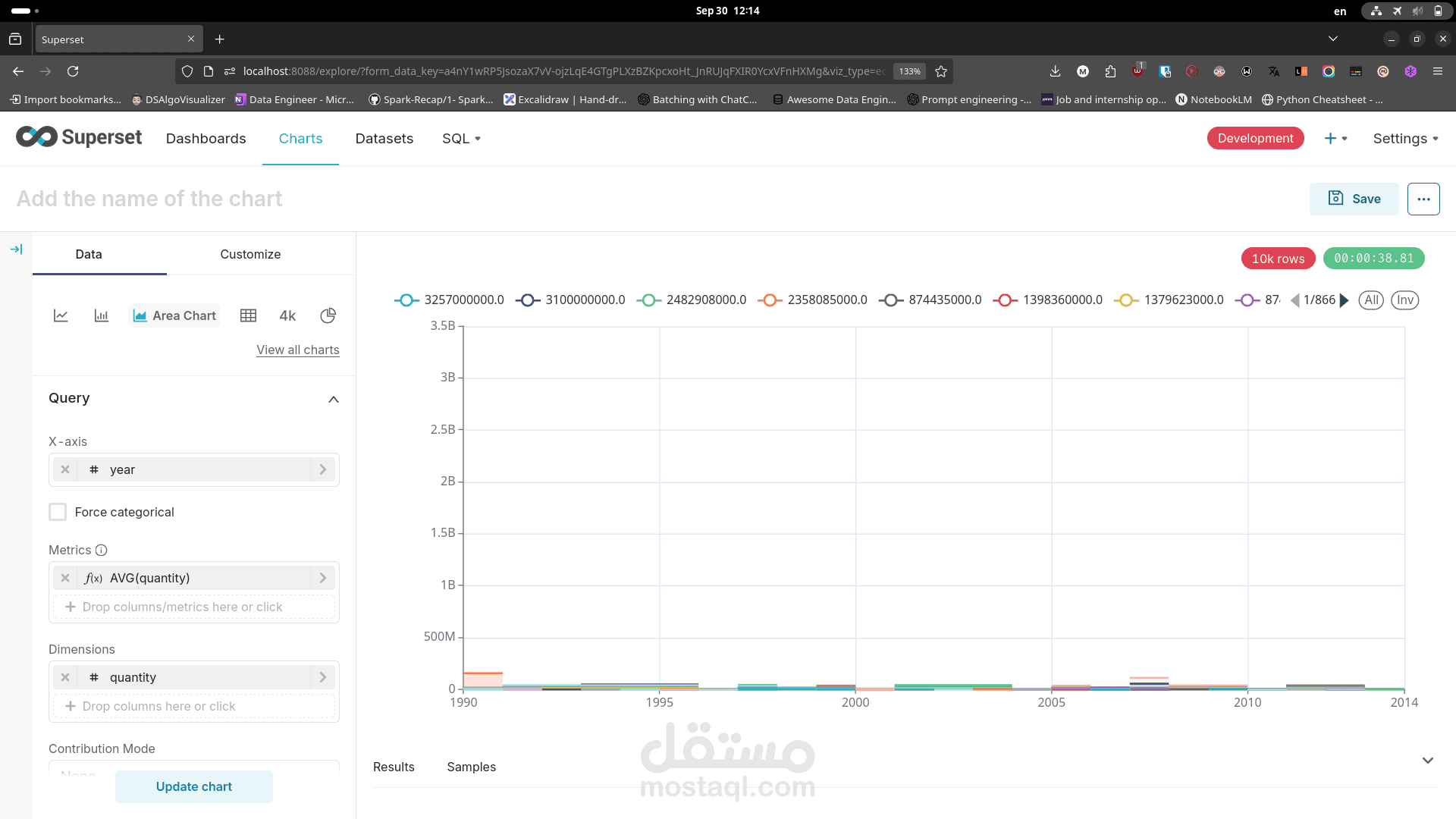
Task: Open the SQL dropdown menu
Action: 461,138
